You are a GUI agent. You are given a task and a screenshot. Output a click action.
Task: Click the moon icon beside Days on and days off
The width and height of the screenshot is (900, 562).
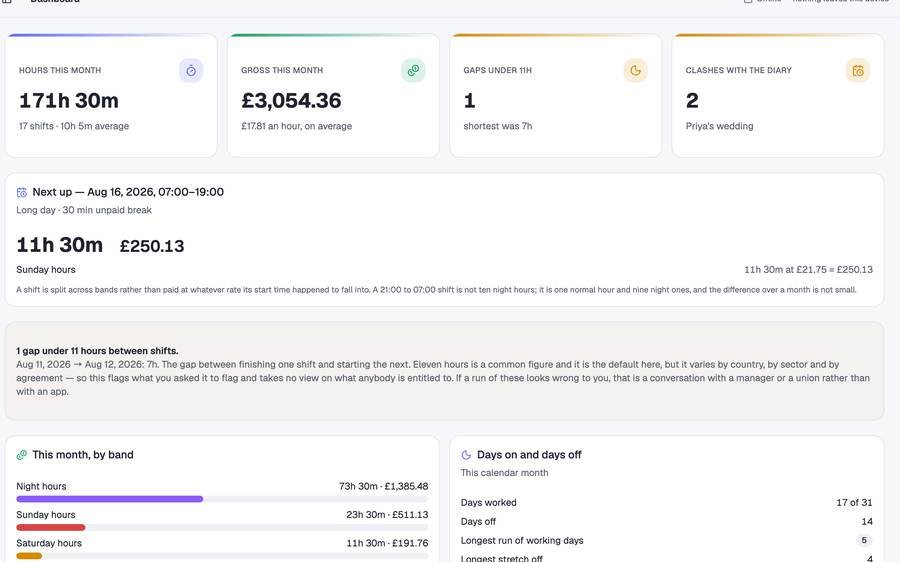click(x=466, y=455)
